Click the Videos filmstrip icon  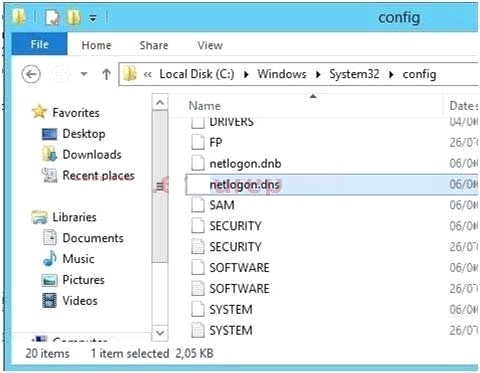click(49, 301)
